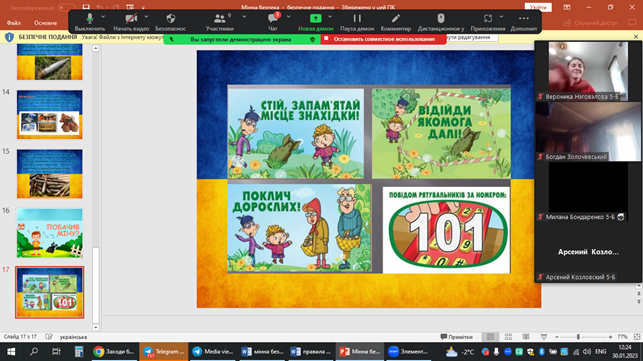Start a new screen share
The height and width of the screenshot is (361, 643).
tap(316, 22)
